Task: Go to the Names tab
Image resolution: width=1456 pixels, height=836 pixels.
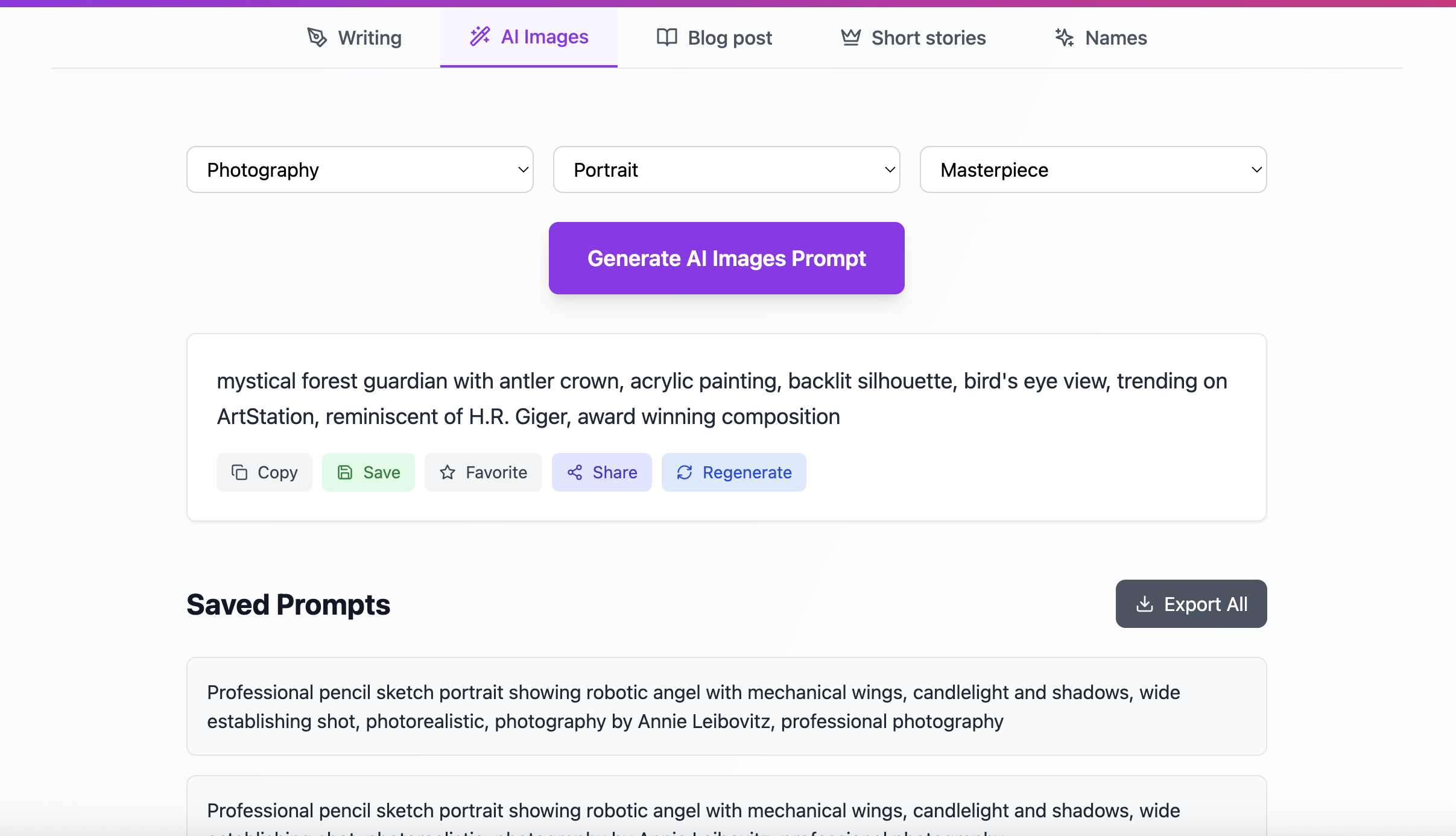Action: [x=1101, y=37]
